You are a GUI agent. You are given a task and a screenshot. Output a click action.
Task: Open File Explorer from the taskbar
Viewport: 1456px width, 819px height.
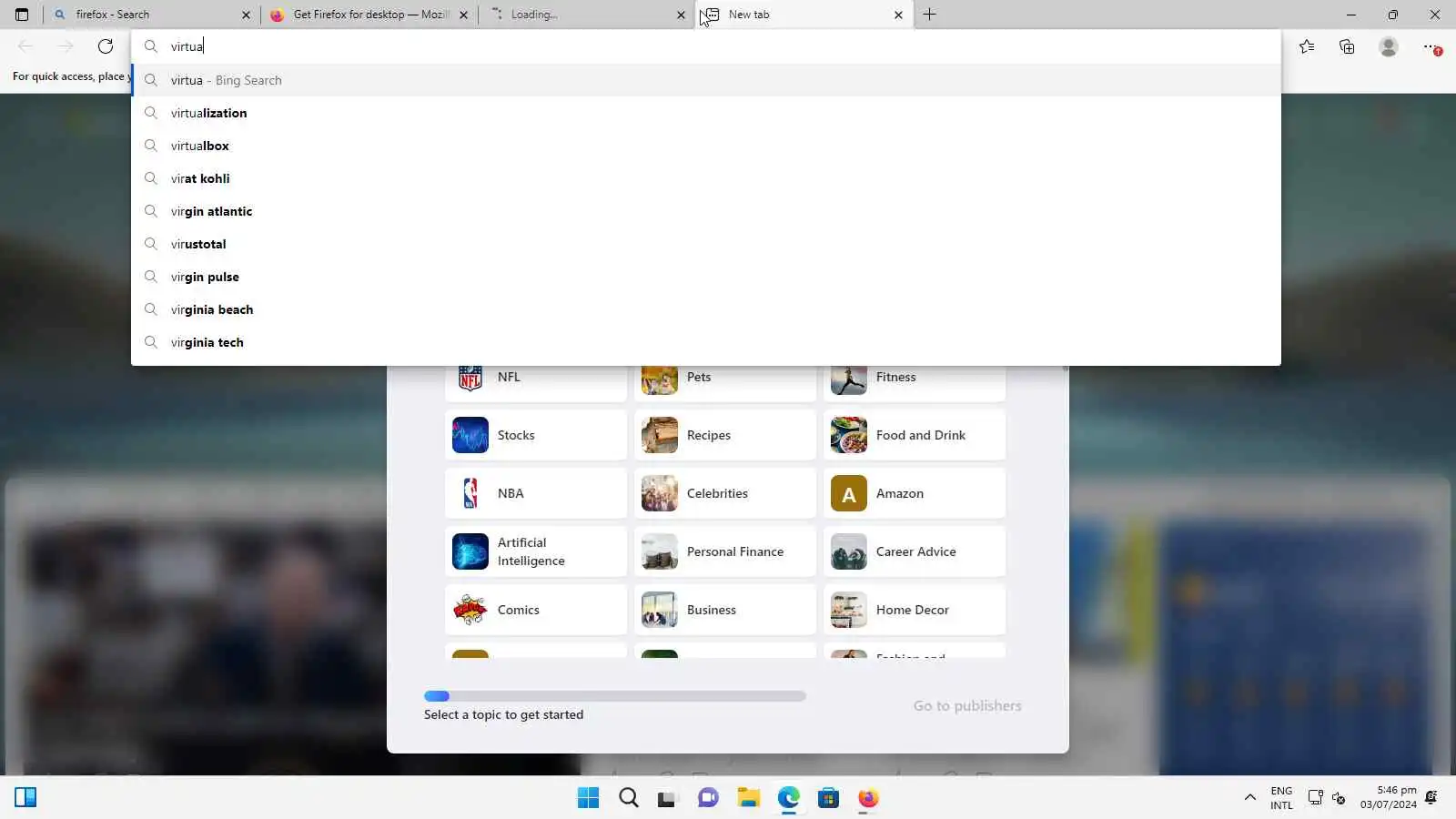748,798
